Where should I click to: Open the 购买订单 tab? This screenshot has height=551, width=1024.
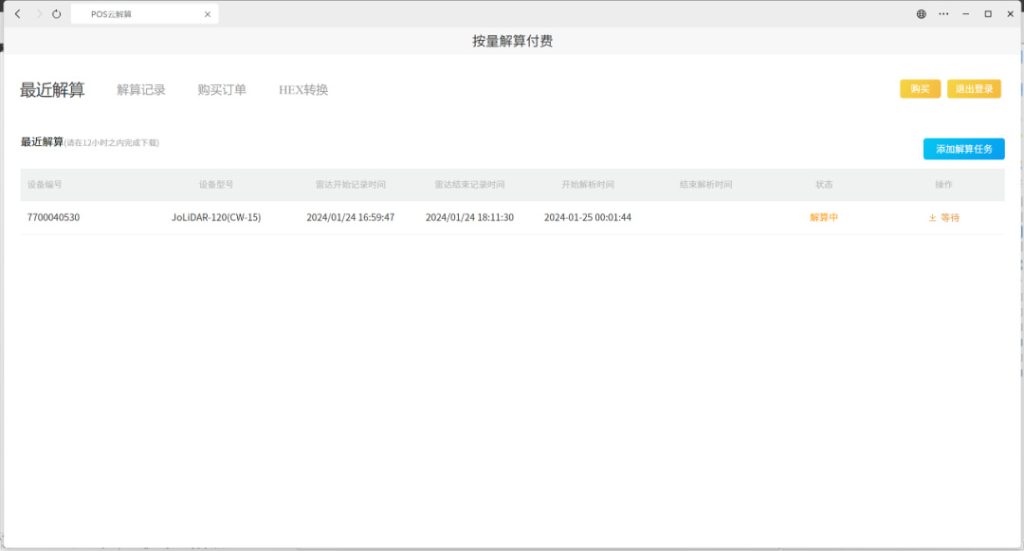coord(222,90)
